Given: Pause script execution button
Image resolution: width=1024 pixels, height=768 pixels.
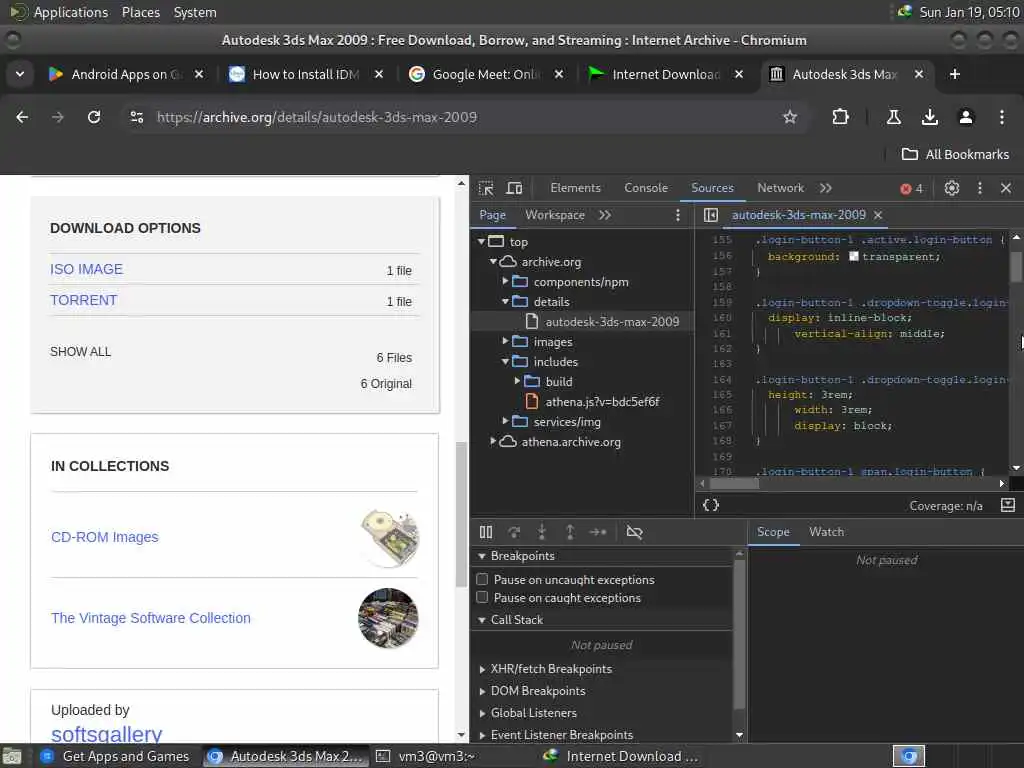Looking at the screenshot, I should click(486, 532).
